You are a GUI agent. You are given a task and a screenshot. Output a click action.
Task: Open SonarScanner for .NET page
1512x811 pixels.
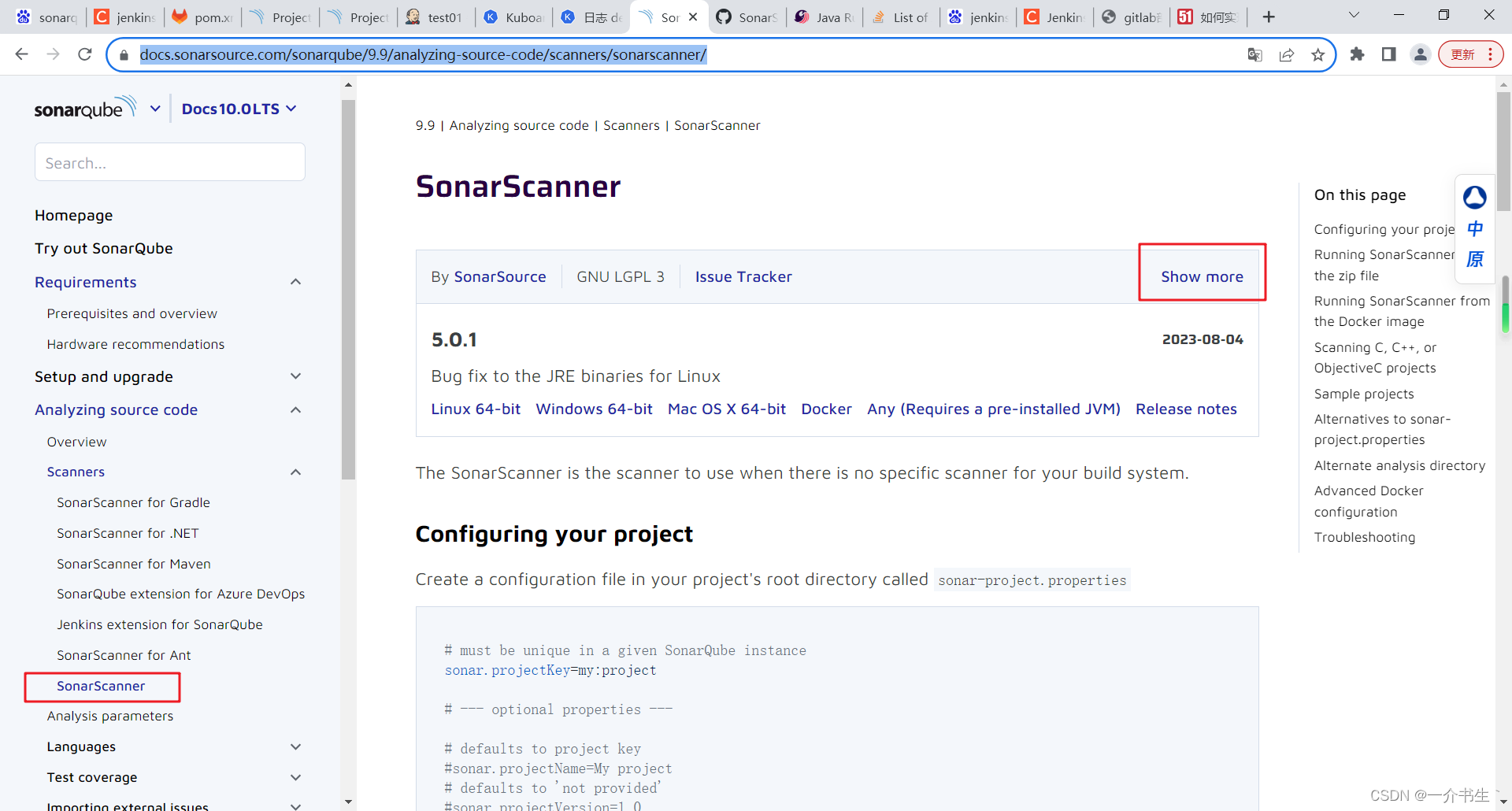pyautogui.click(x=128, y=533)
